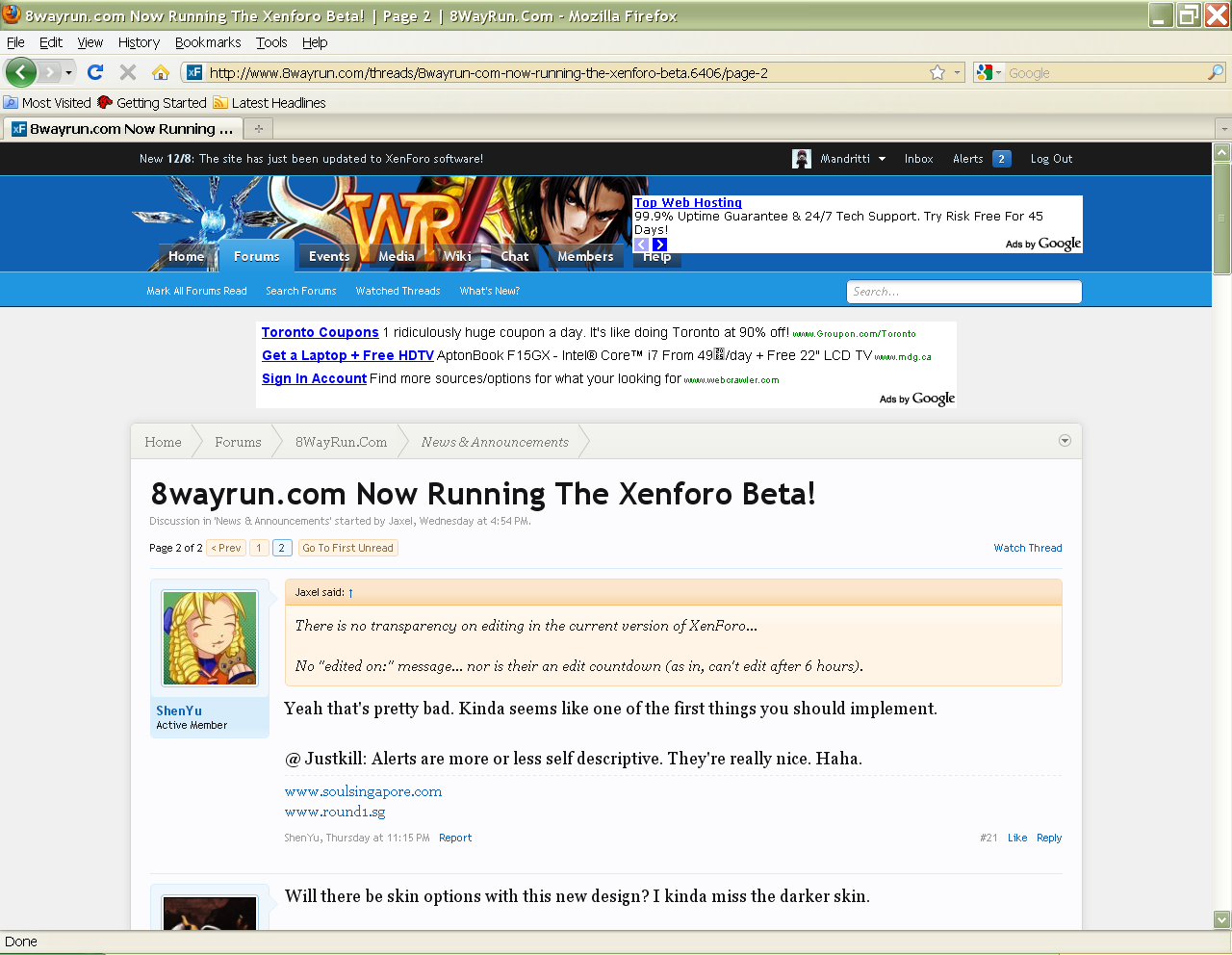Click the search magnifier icon in Google box
This screenshot has height=955, width=1232.
coord(1216,72)
